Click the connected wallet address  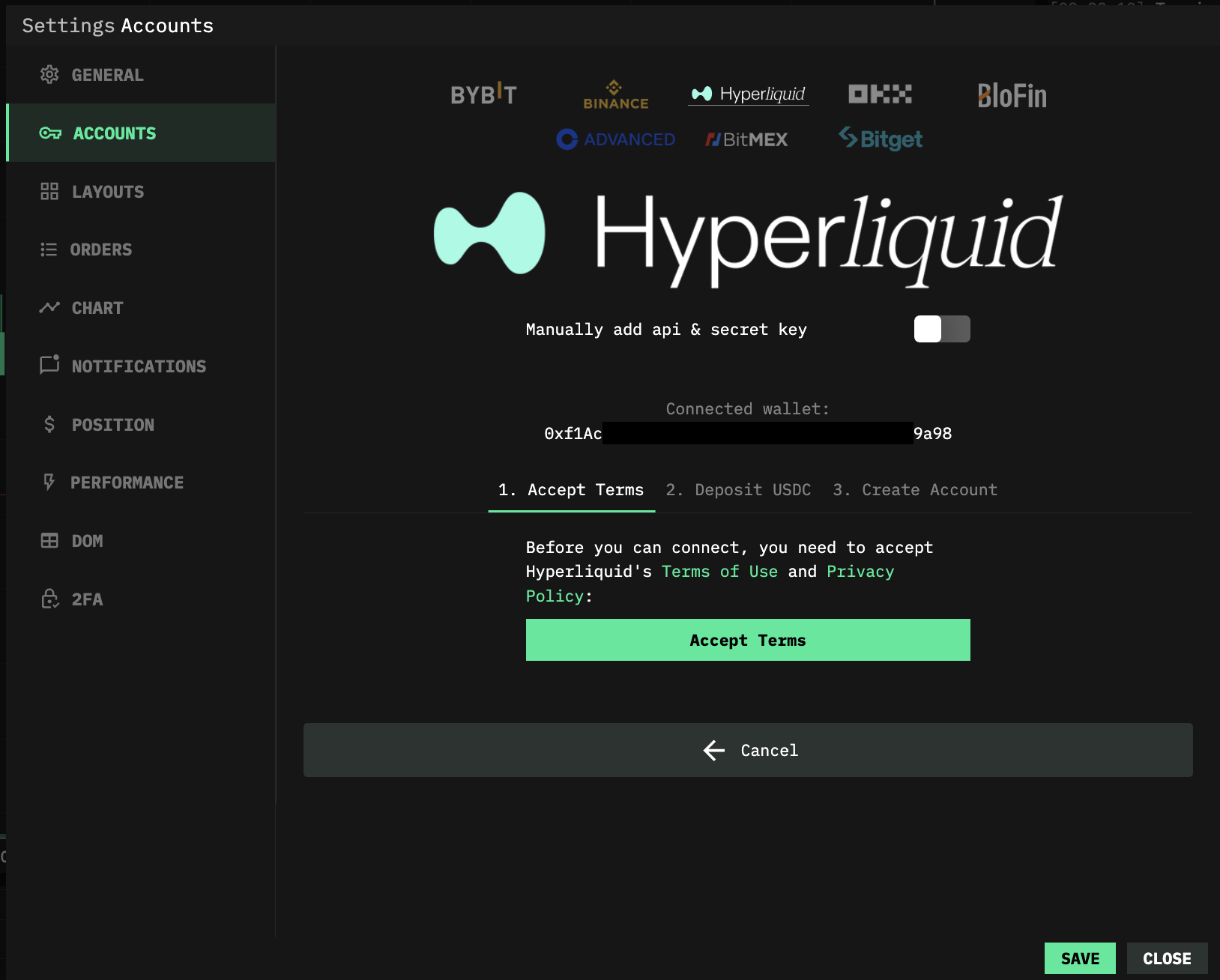[747, 434]
